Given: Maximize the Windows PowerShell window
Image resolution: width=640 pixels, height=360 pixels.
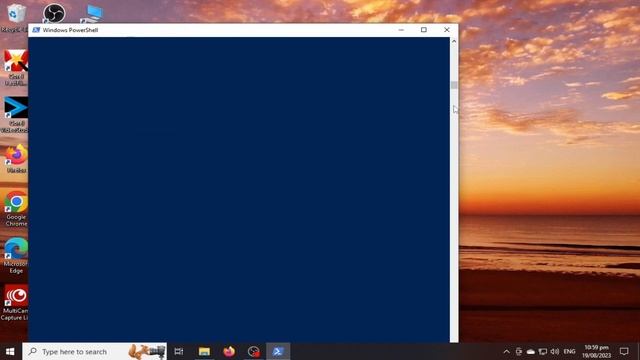Looking at the screenshot, I should point(424,30).
